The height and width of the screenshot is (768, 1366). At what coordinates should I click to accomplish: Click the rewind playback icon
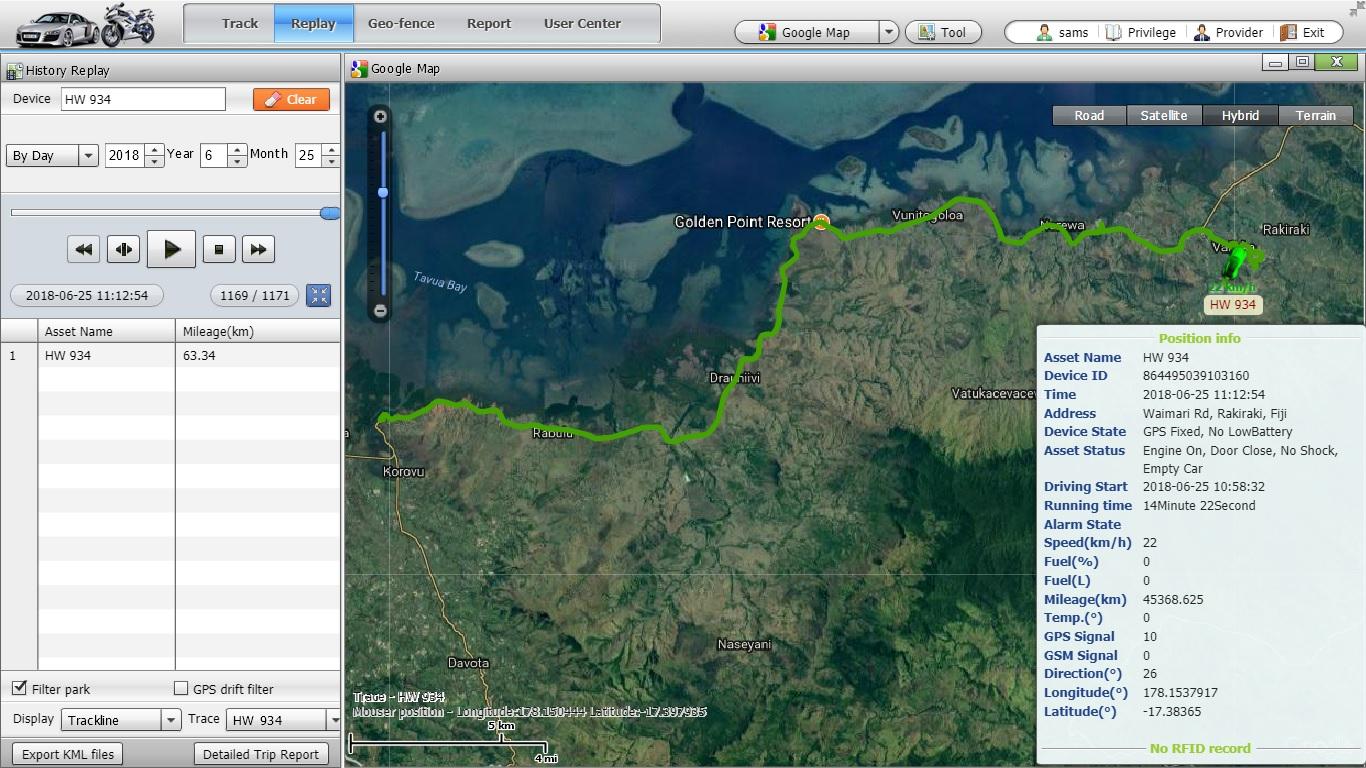[x=84, y=249]
